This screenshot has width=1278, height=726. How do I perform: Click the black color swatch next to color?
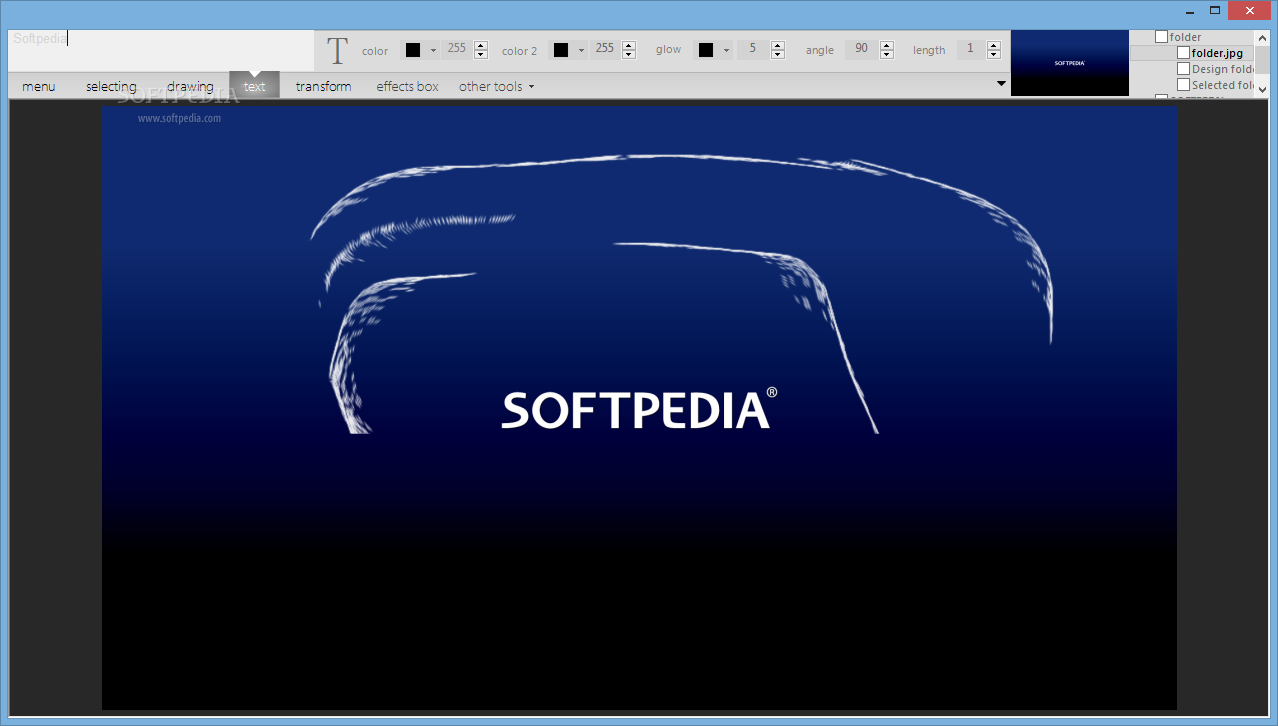(x=413, y=50)
